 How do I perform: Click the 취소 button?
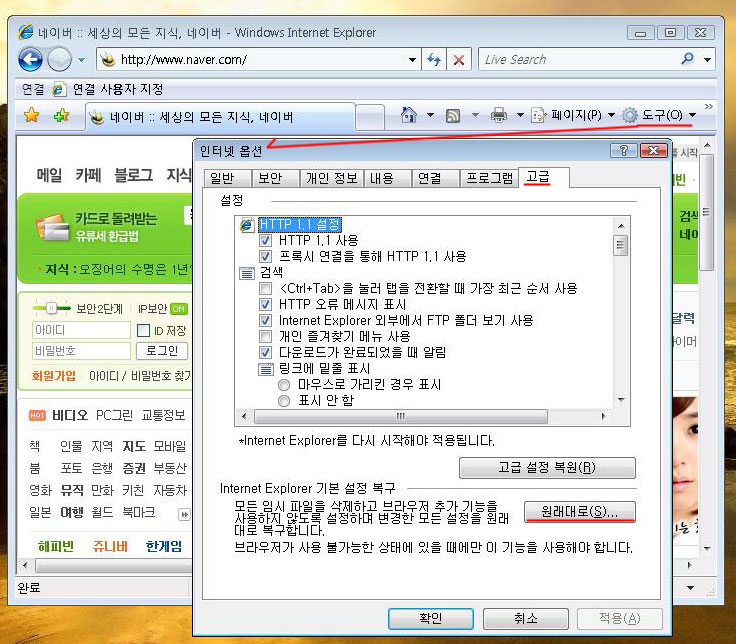(x=526, y=619)
